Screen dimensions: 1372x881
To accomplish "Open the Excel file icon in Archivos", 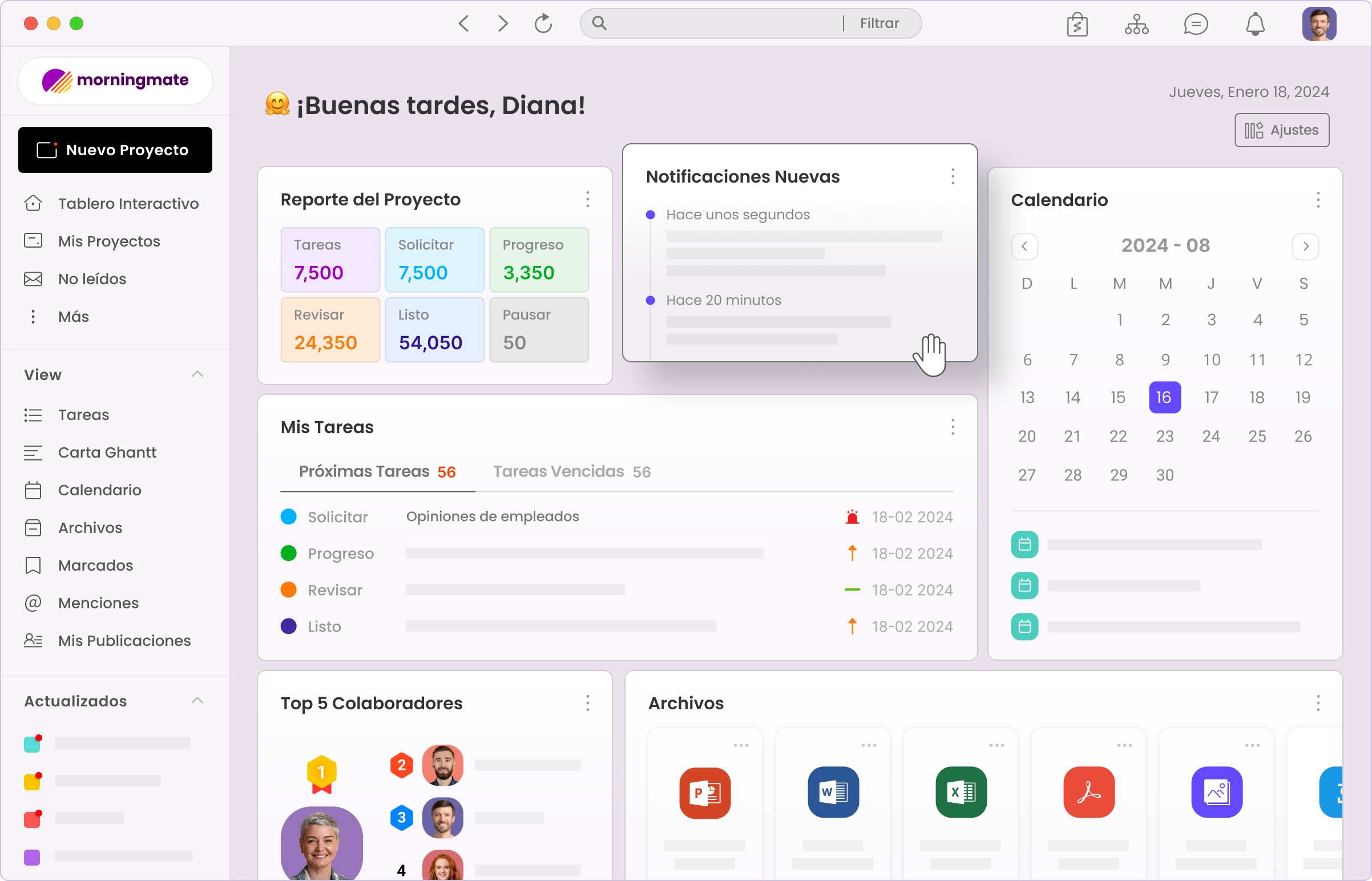I will 961,793.
